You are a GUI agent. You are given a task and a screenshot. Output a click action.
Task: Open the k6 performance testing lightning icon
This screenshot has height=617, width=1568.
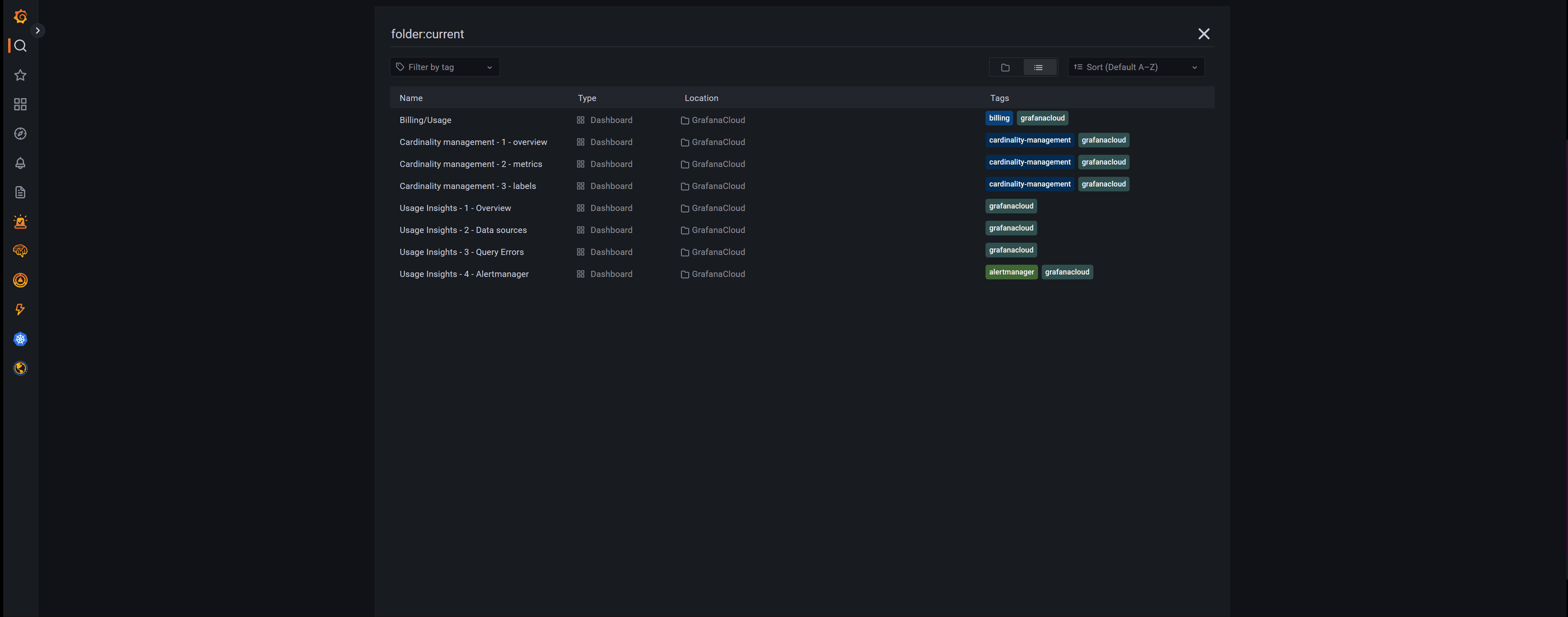pos(20,310)
